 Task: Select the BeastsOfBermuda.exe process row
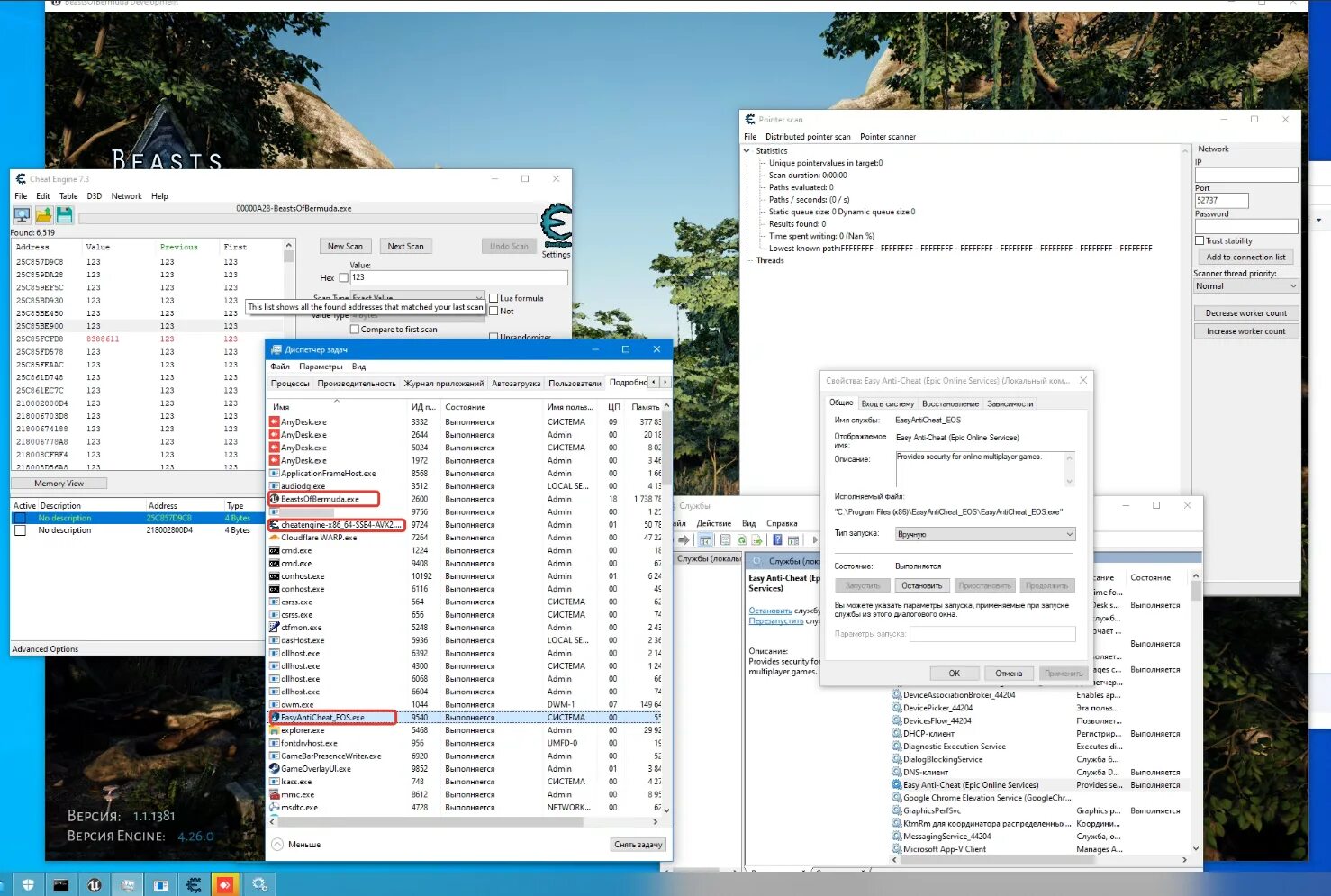465,499
